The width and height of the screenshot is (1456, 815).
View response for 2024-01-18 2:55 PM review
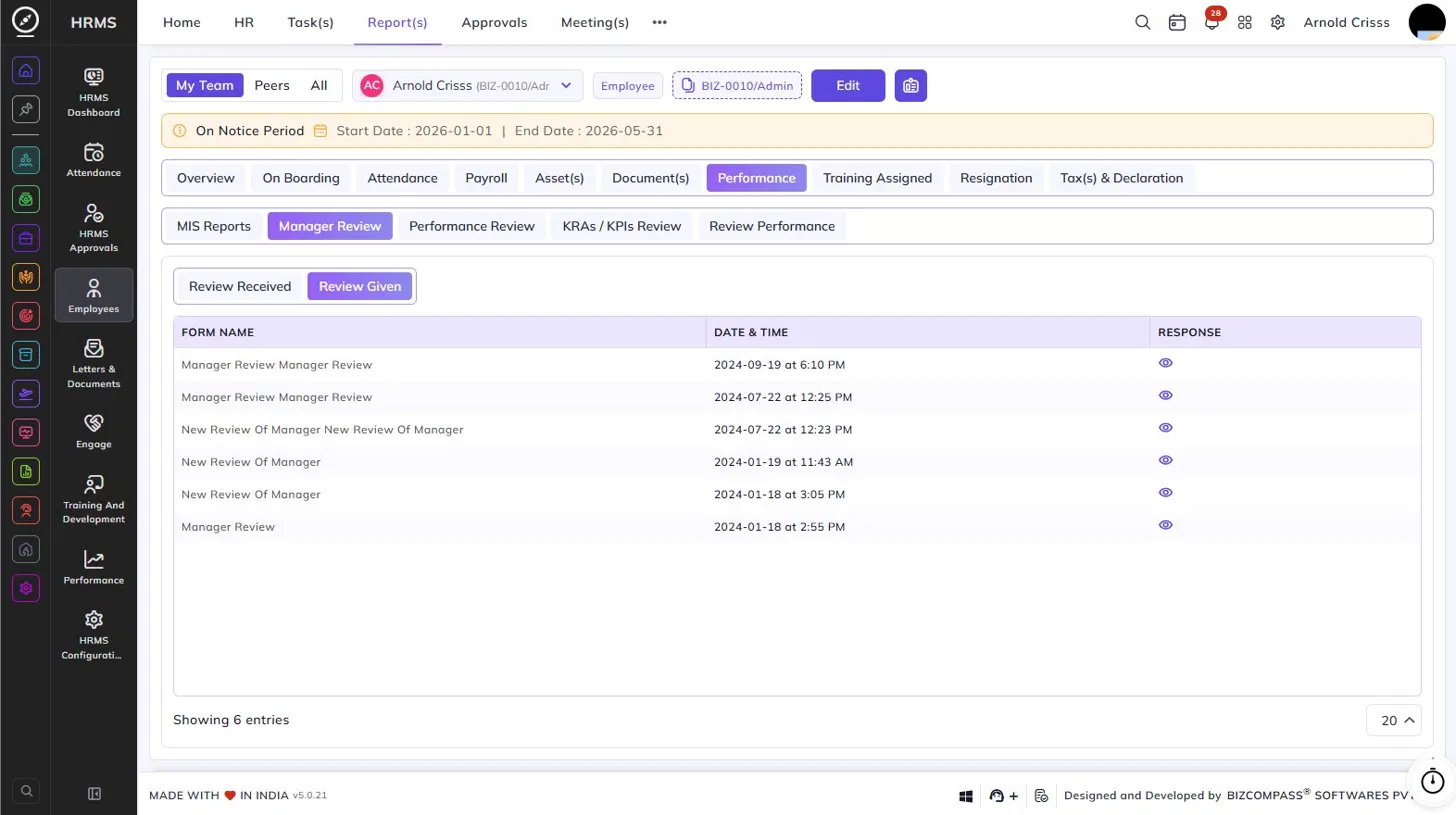[1165, 524]
